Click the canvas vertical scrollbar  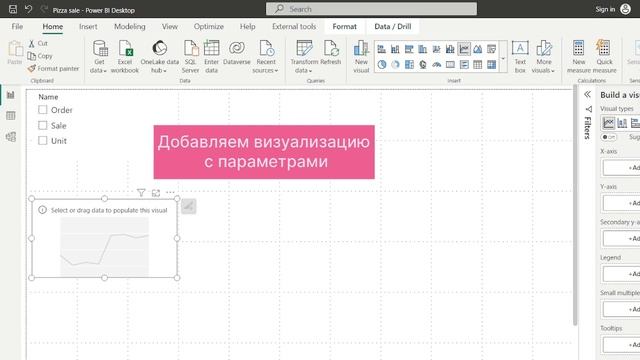coord(575,206)
